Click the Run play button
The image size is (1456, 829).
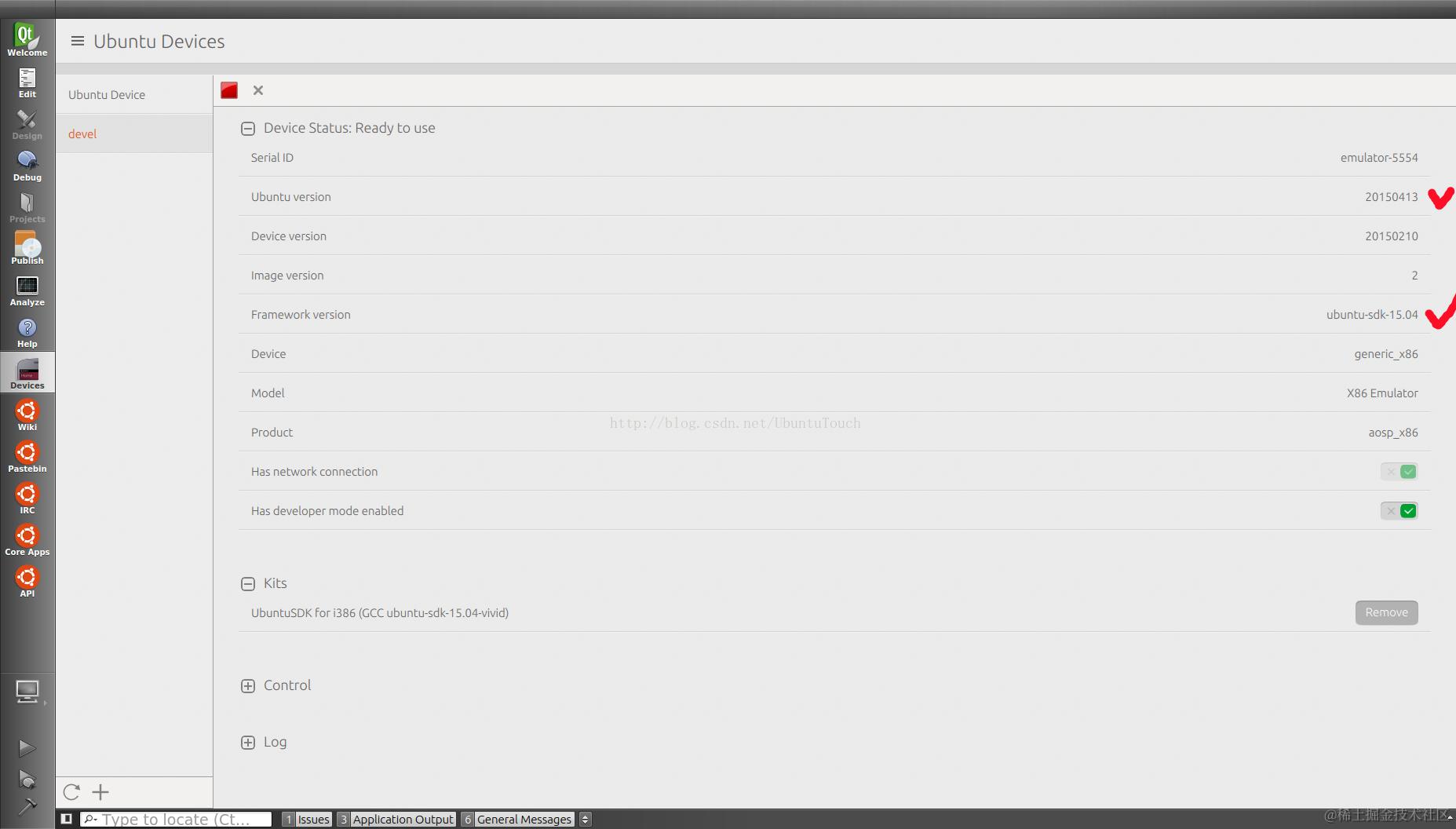pyautogui.click(x=27, y=748)
